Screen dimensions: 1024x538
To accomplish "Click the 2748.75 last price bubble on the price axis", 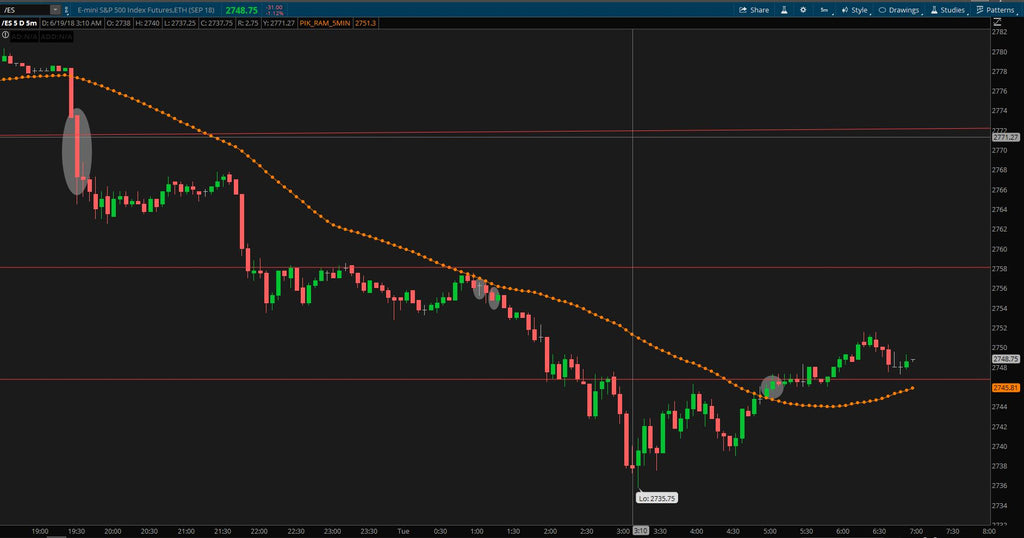I will point(1006,359).
